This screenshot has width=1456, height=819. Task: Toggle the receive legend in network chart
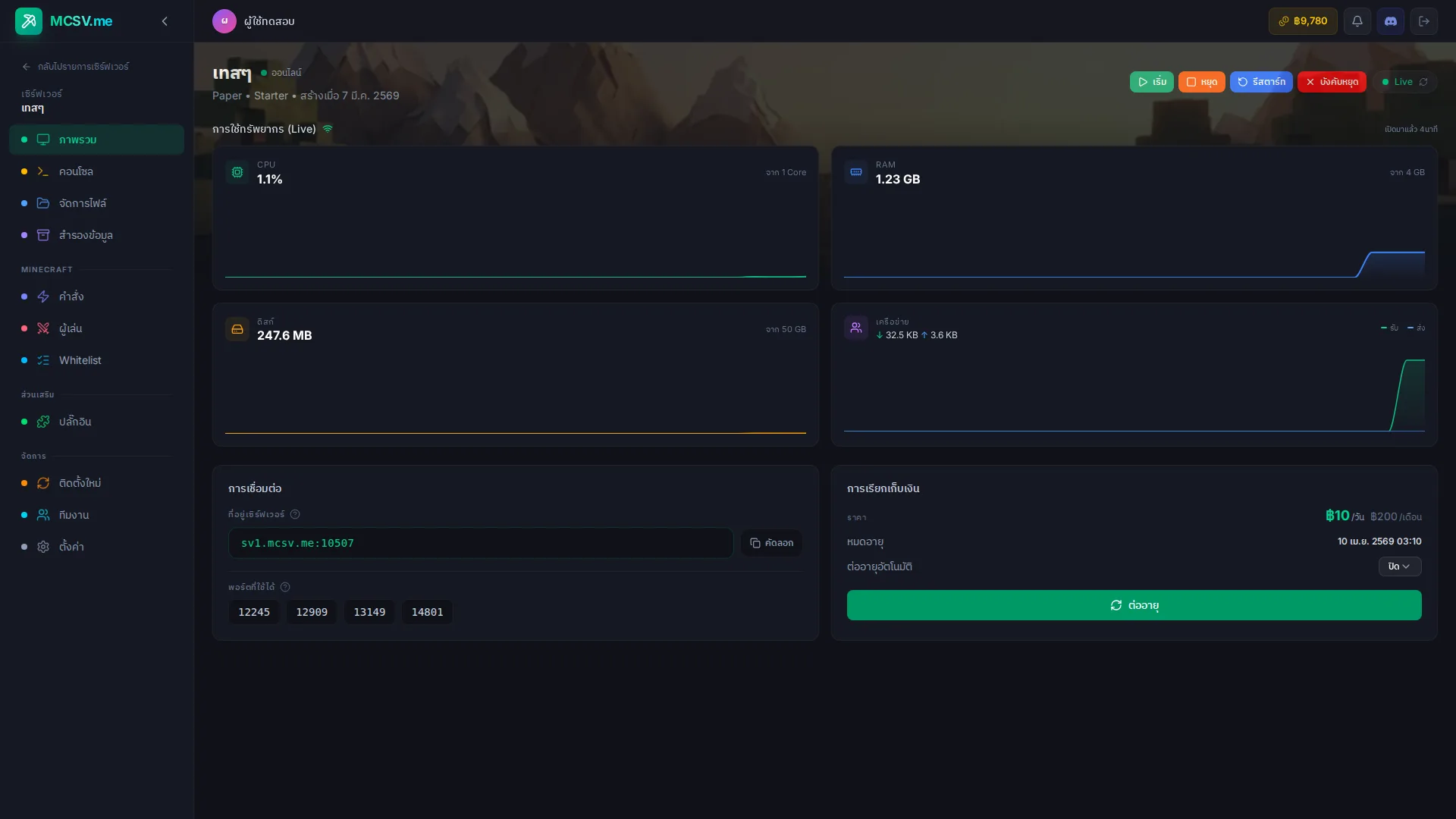coord(1389,328)
